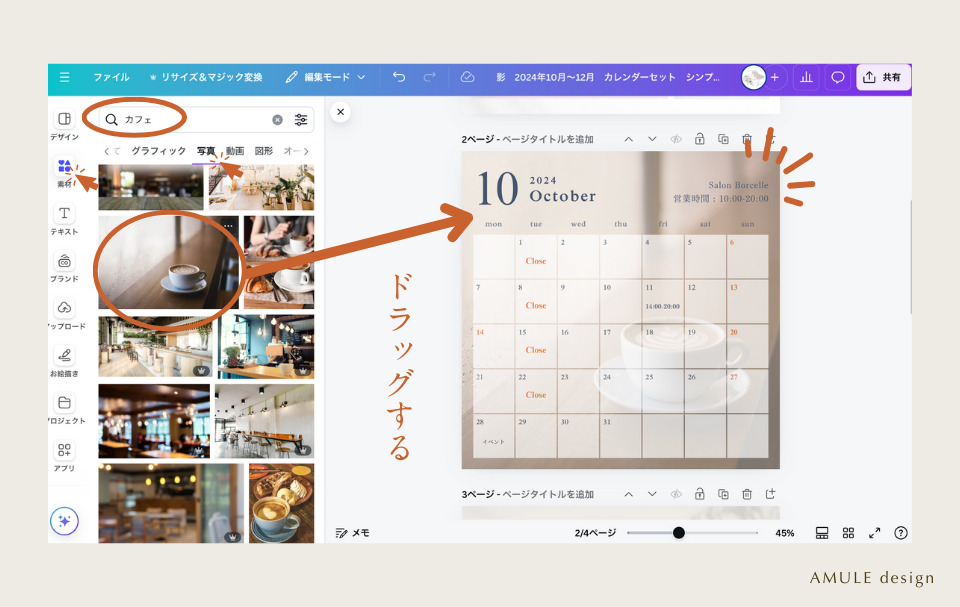Open the insights bar chart icon
The image size is (960, 607).
pos(807,76)
